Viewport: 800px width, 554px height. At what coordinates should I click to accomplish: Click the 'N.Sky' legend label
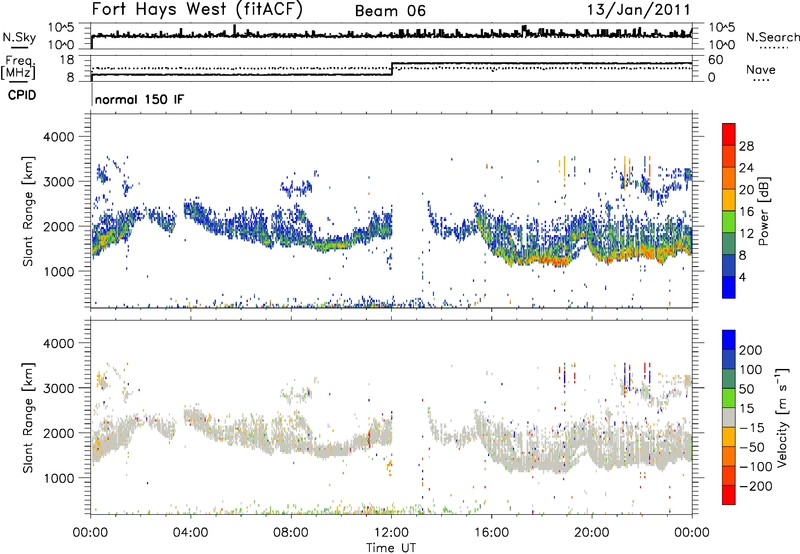[19, 37]
